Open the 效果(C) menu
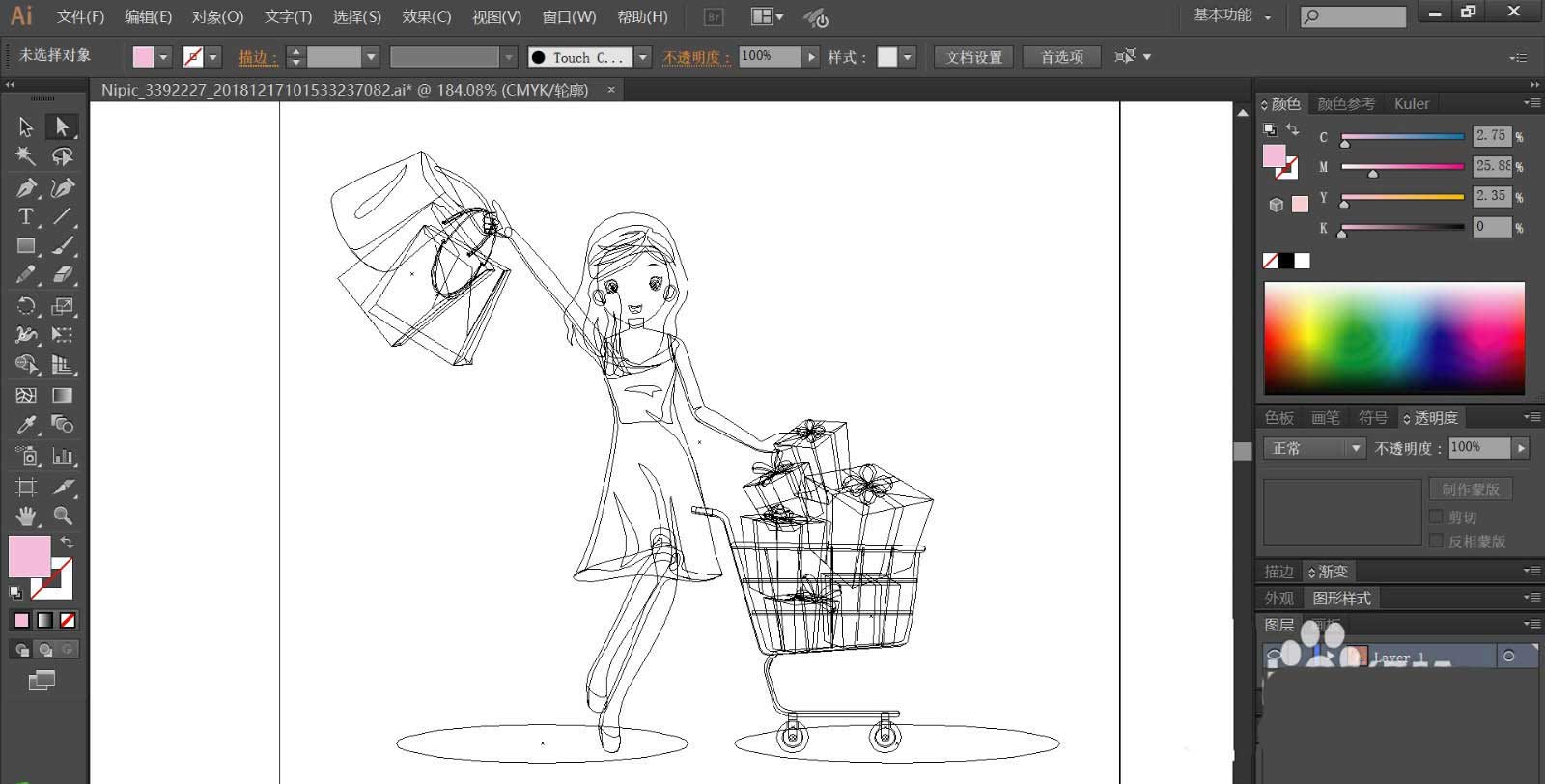This screenshot has height=784, width=1545. (x=427, y=16)
